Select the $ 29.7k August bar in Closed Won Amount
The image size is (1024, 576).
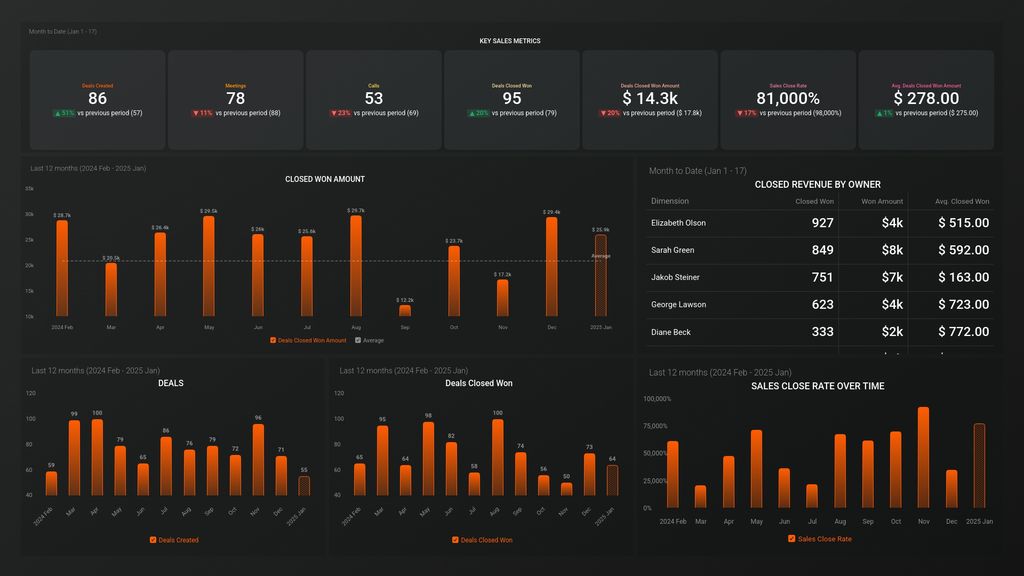[x=356, y=266]
